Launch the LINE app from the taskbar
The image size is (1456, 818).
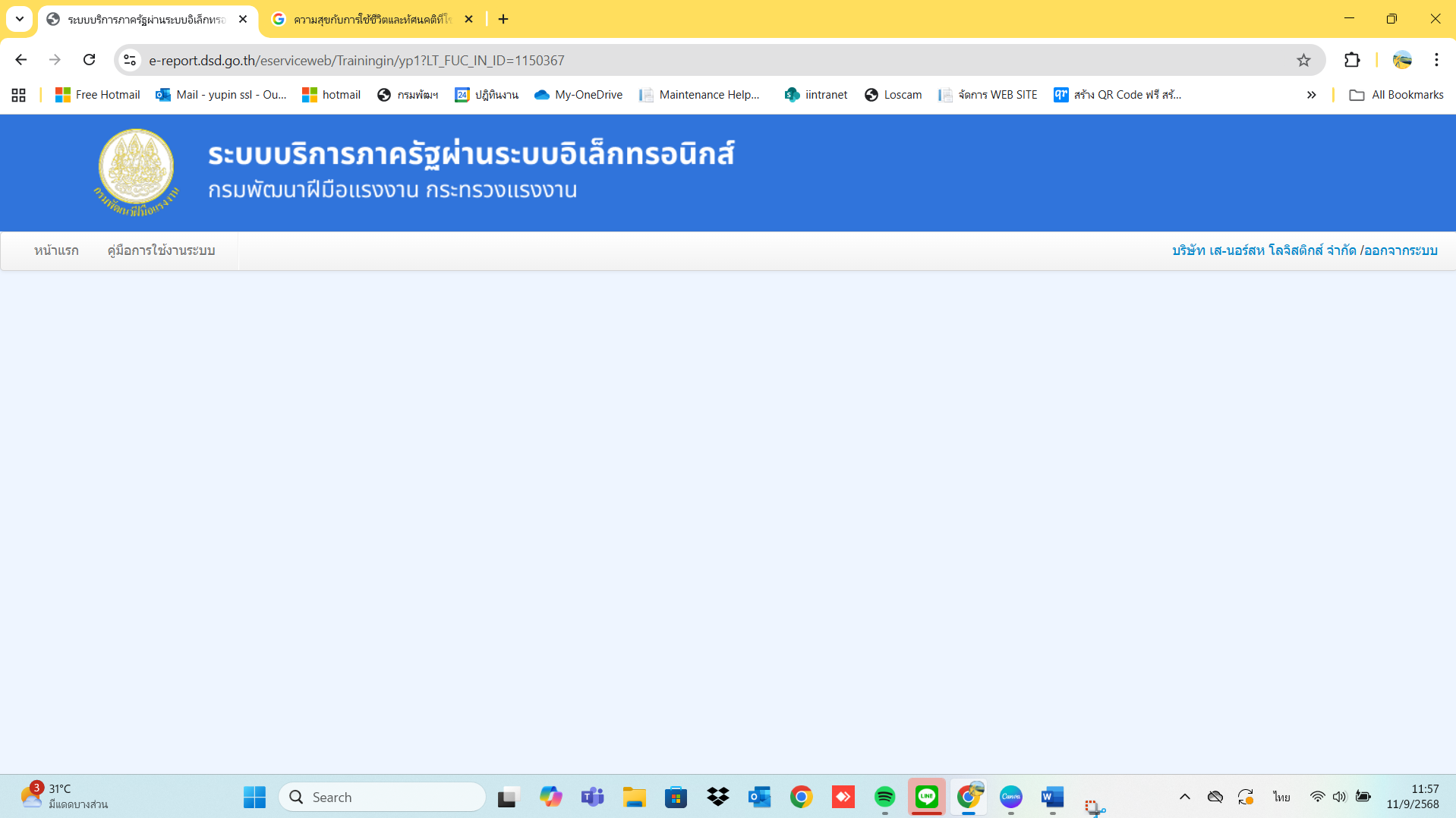(x=926, y=797)
